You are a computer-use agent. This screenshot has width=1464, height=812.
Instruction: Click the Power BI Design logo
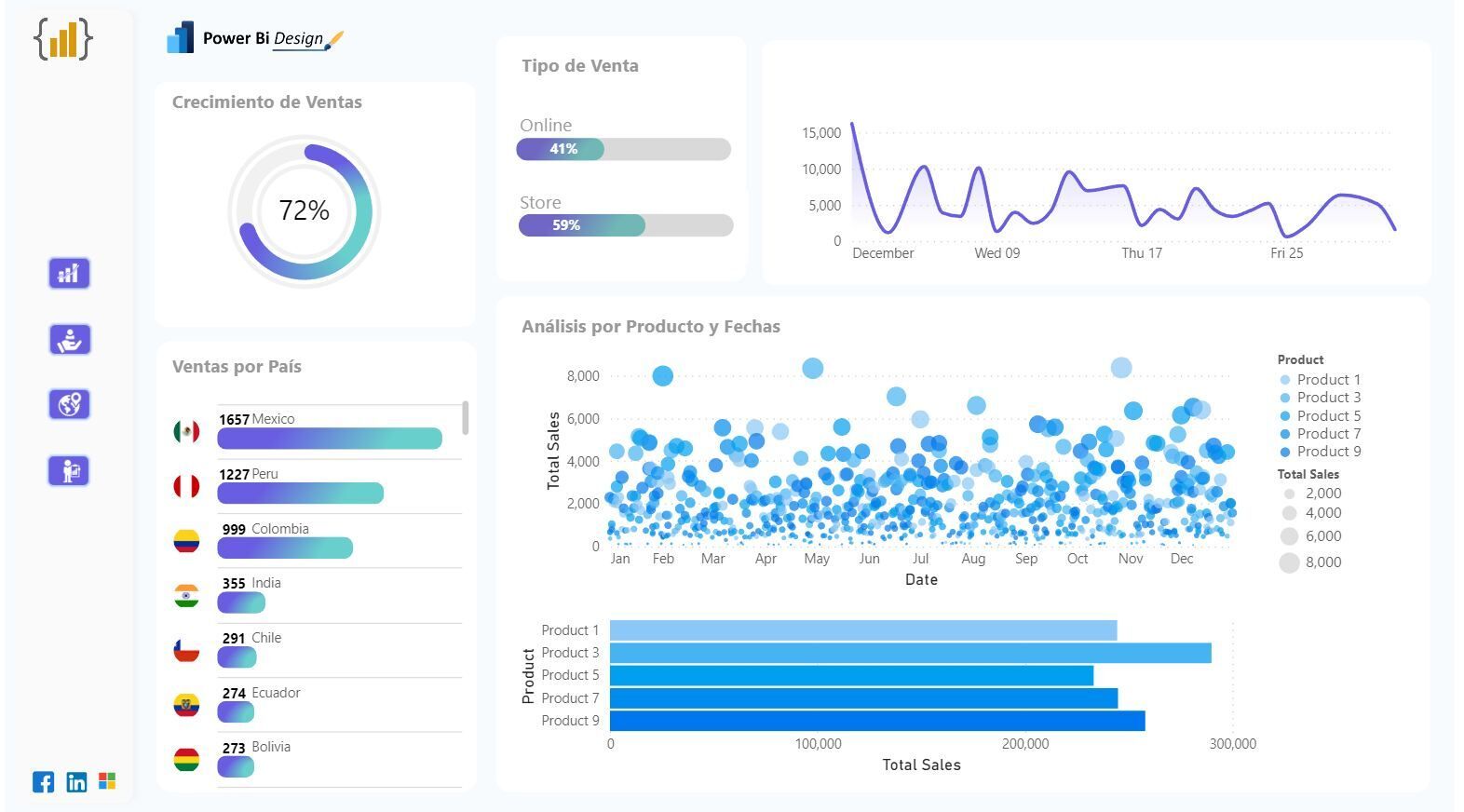point(255,38)
